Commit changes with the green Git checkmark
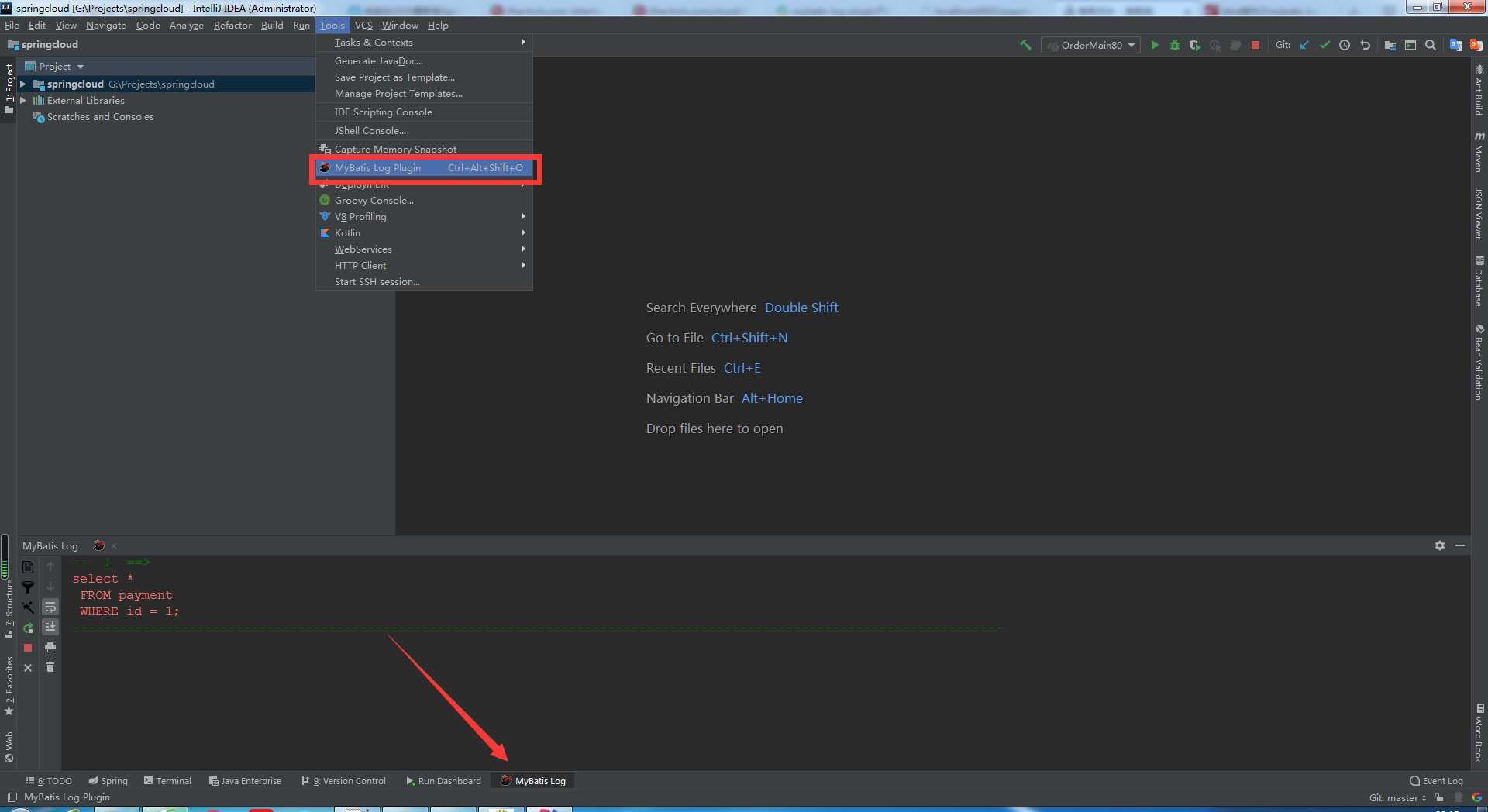1488x812 pixels. tap(1324, 45)
